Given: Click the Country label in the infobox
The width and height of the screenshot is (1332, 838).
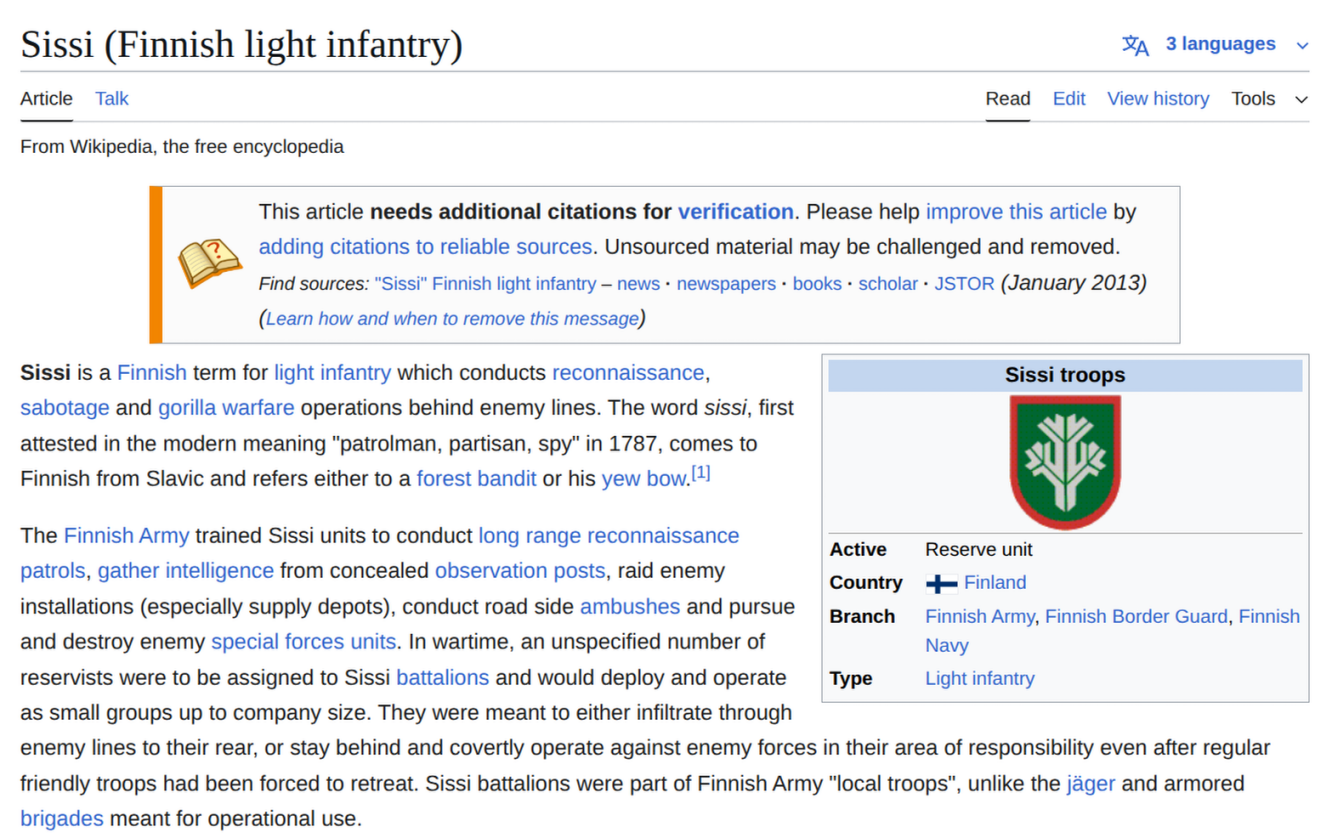Looking at the screenshot, I should coord(866,583).
